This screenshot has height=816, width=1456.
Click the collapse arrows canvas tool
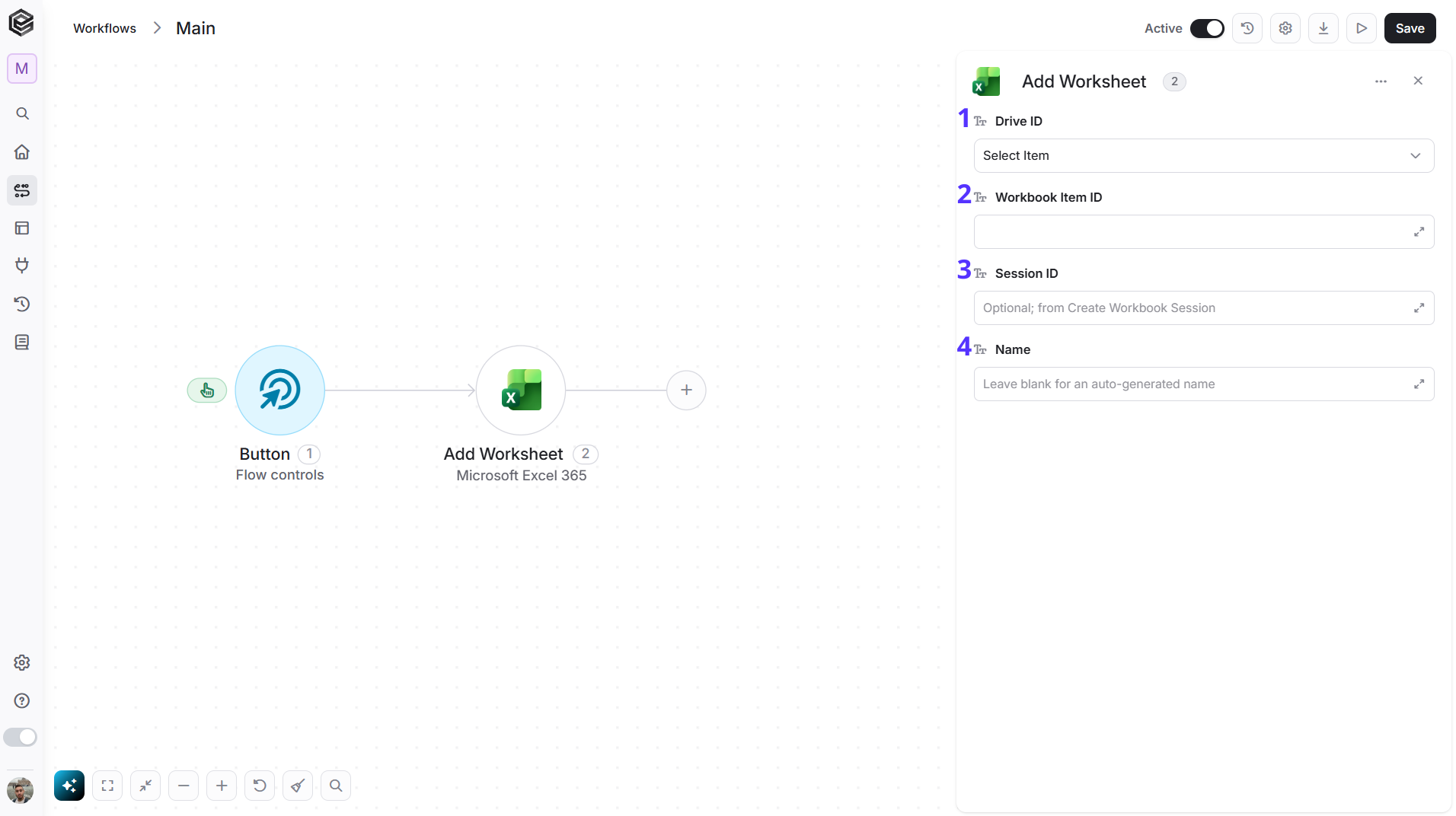(145, 786)
